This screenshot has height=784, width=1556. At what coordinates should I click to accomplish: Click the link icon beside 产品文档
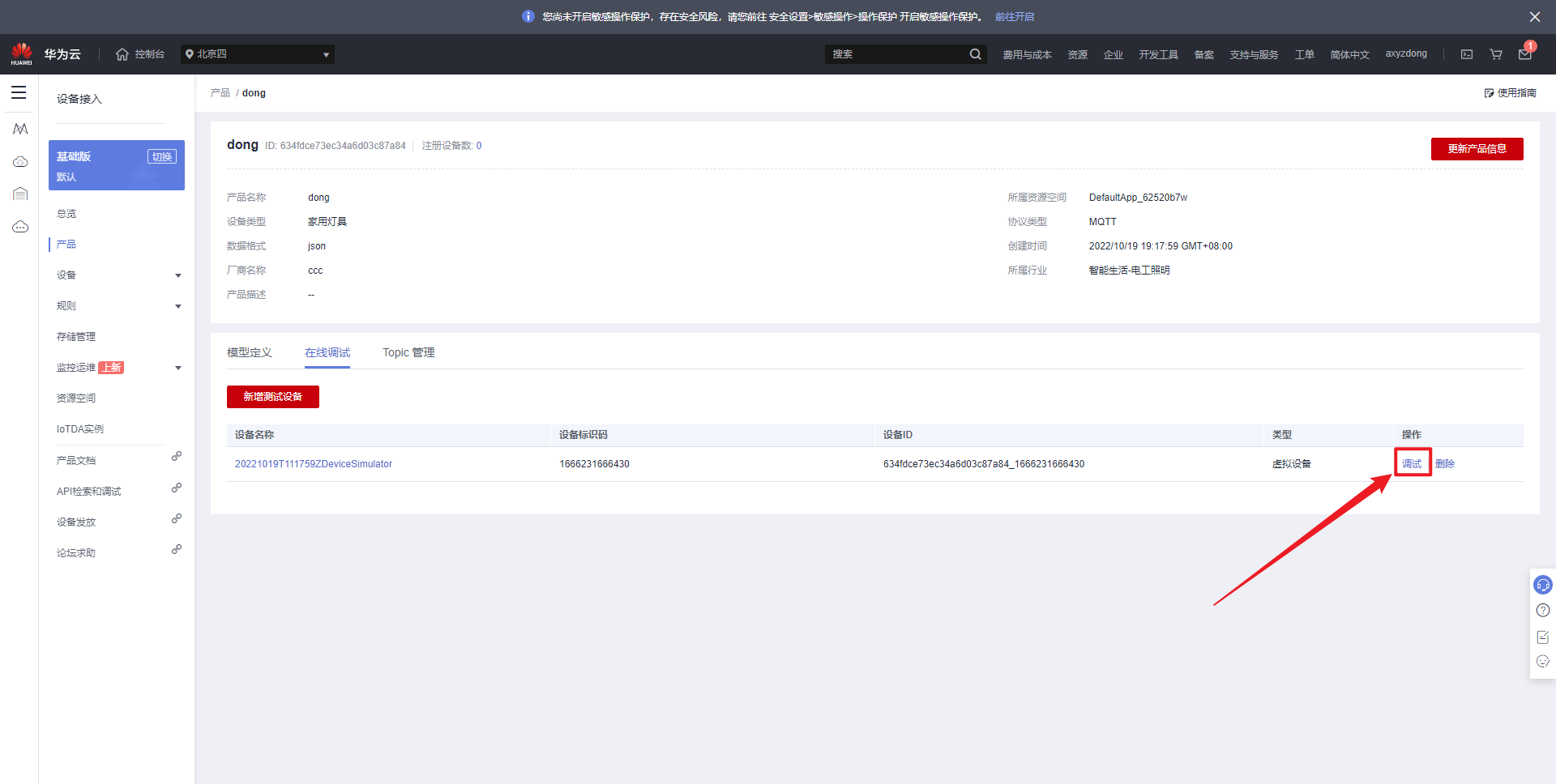[x=177, y=457]
